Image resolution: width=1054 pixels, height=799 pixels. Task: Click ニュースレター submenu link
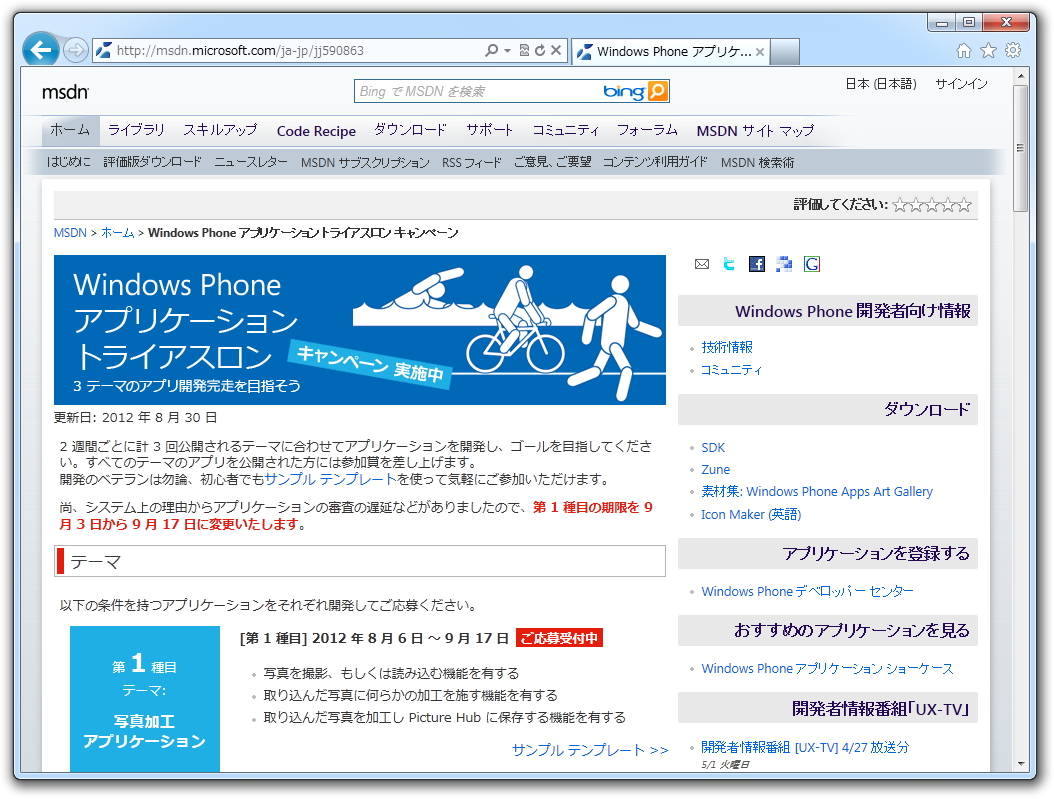pos(251,162)
